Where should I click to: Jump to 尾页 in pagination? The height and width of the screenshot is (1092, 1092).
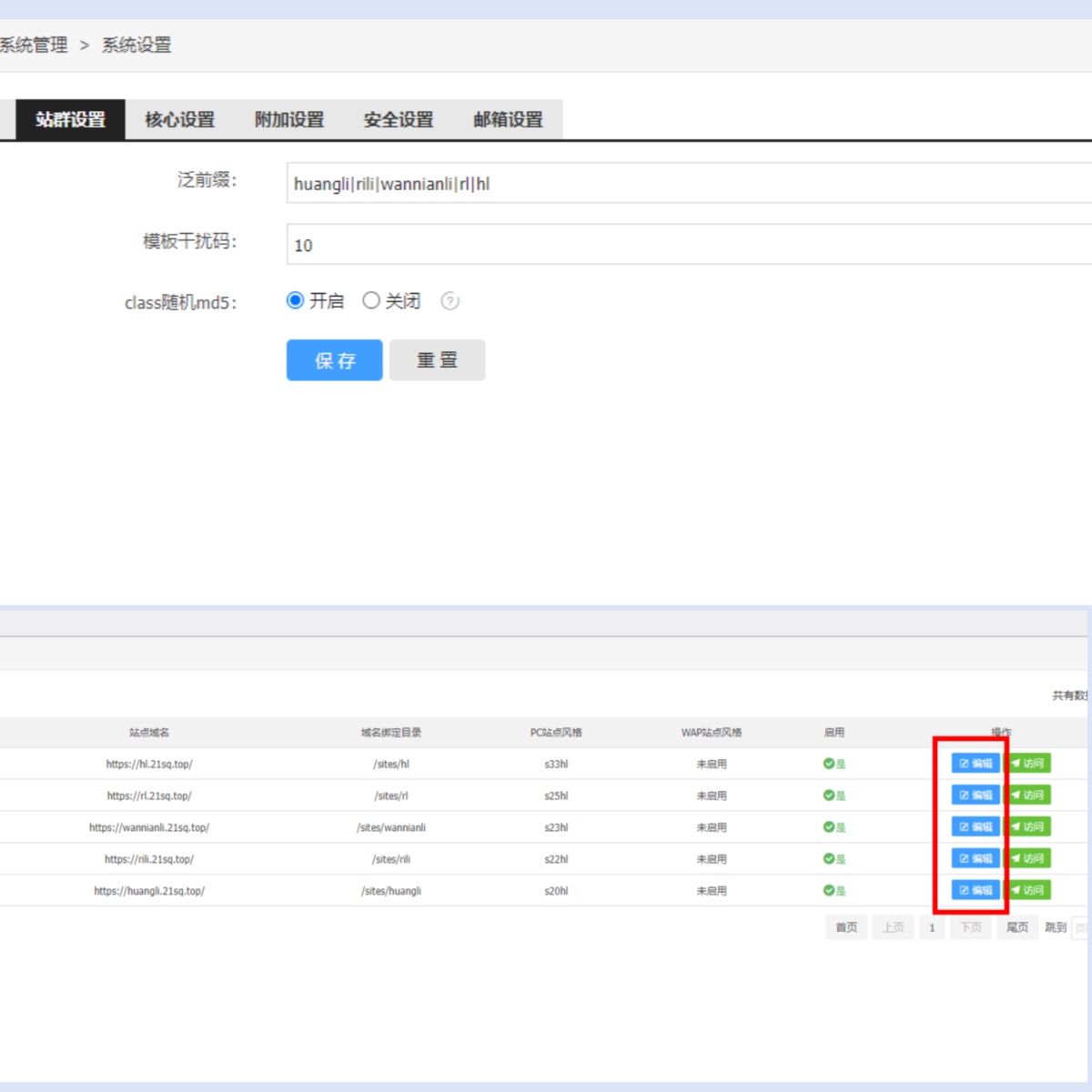[x=1017, y=927]
